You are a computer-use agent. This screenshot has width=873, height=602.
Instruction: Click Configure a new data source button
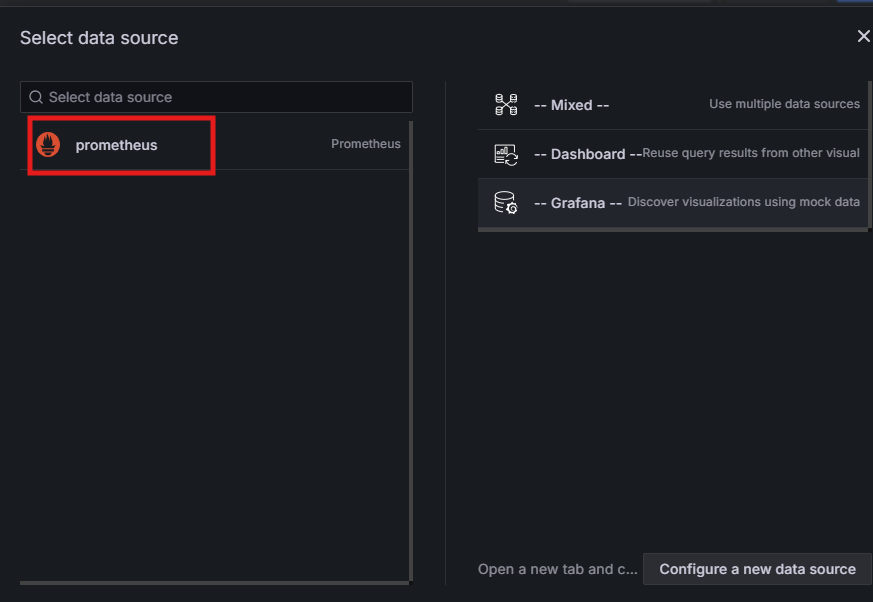(757, 569)
